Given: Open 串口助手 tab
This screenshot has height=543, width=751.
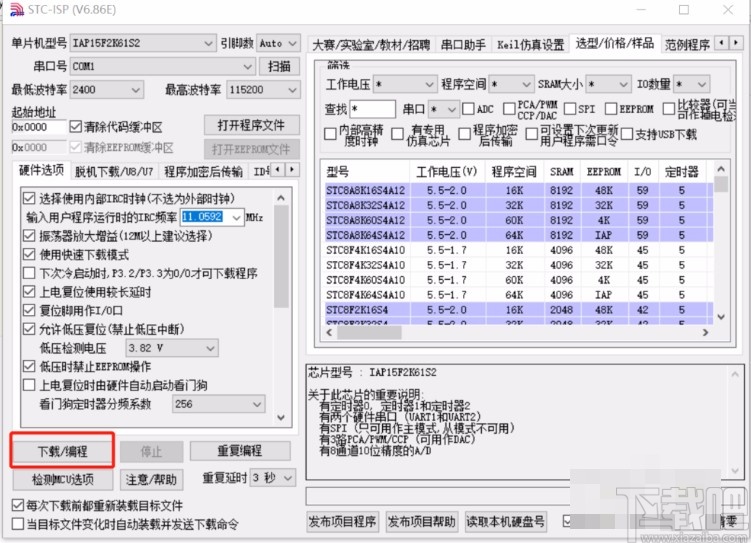Looking at the screenshot, I should click(x=463, y=45).
